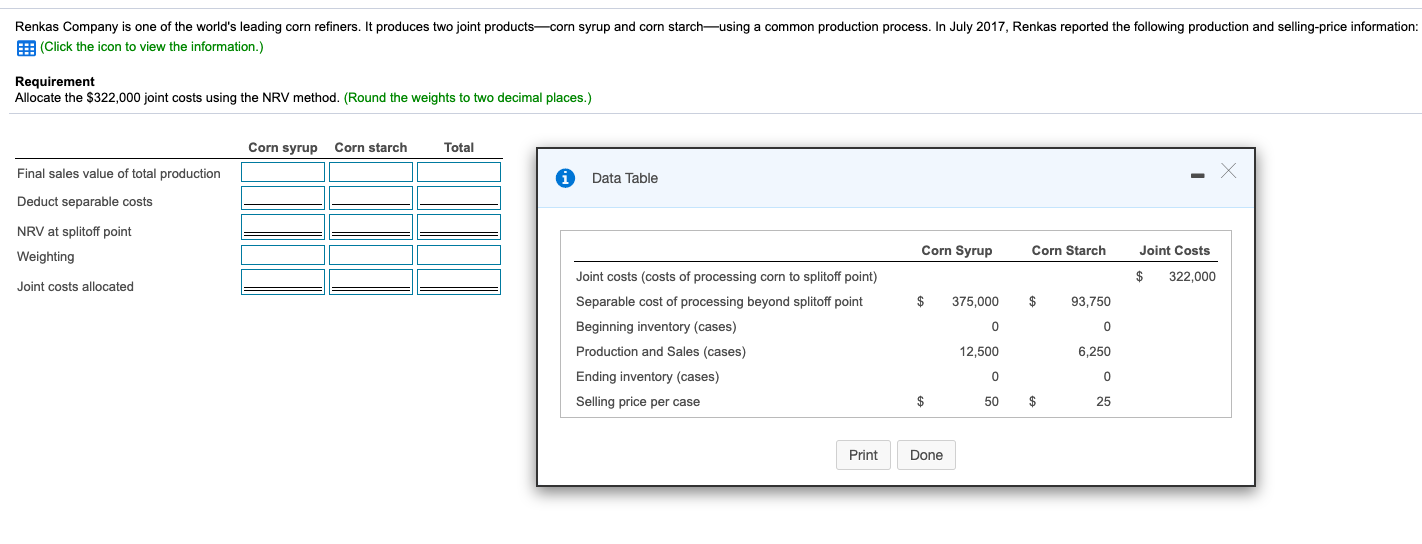The width and height of the screenshot is (1422, 544).
Task: Click the 'Requirement' heading
Action: [x=55, y=81]
